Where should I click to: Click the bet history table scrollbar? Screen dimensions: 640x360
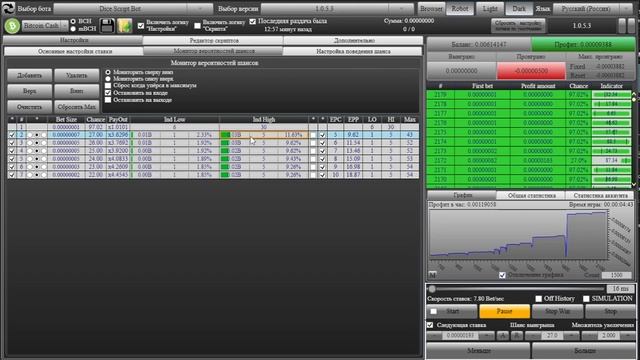tap(634, 139)
